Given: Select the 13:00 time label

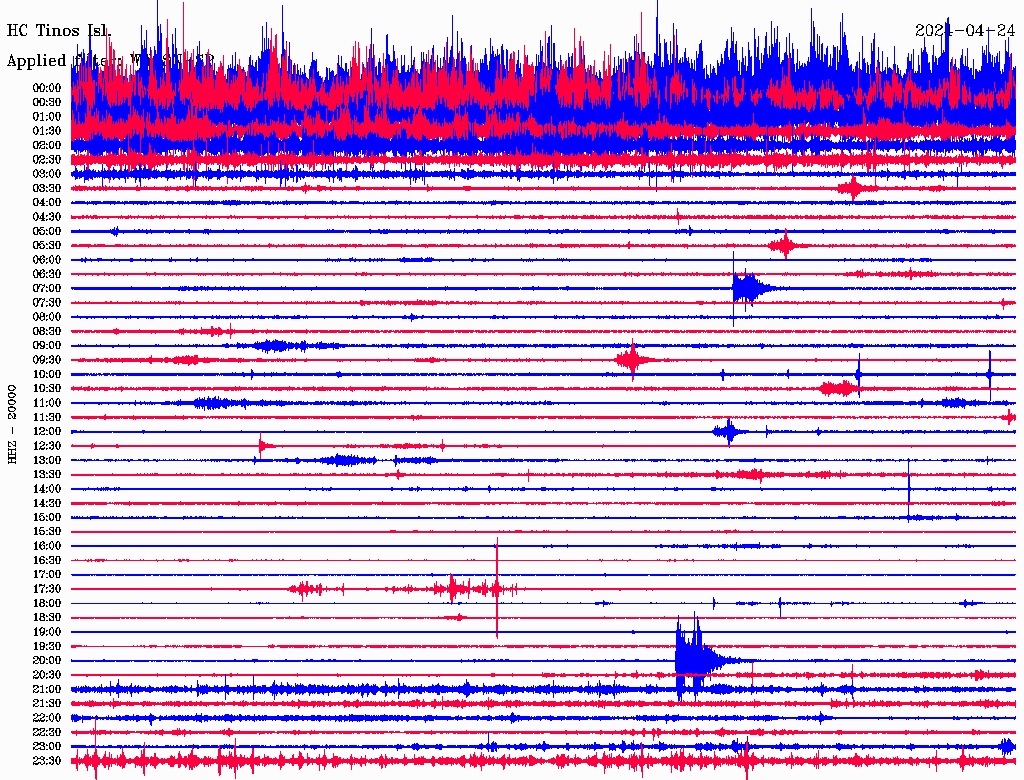Looking at the screenshot, I should click(47, 460).
